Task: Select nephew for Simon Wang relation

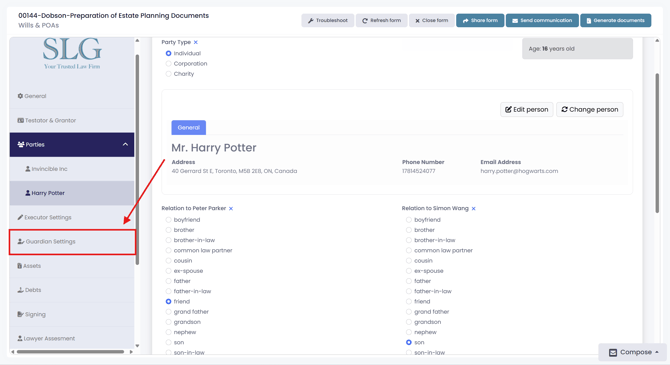Action: tap(408, 332)
